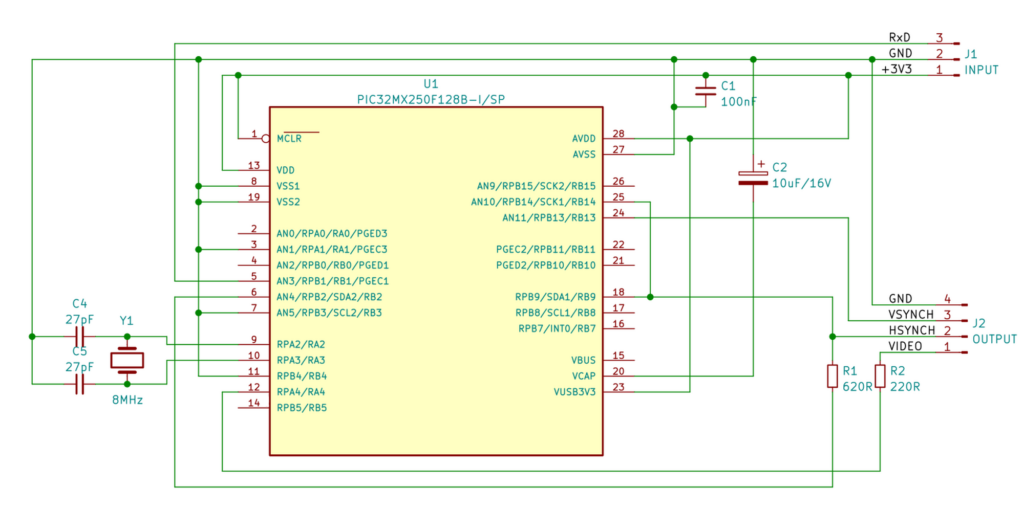This screenshot has width=1024, height=532.
Task: Select the R2 resistor symbol
Action: point(880,376)
